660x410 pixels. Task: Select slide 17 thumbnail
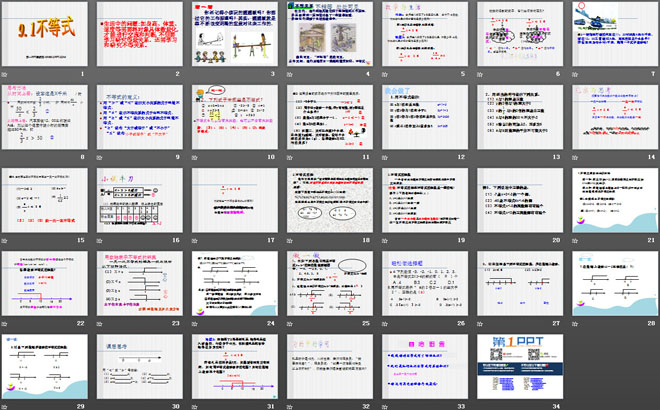point(235,200)
